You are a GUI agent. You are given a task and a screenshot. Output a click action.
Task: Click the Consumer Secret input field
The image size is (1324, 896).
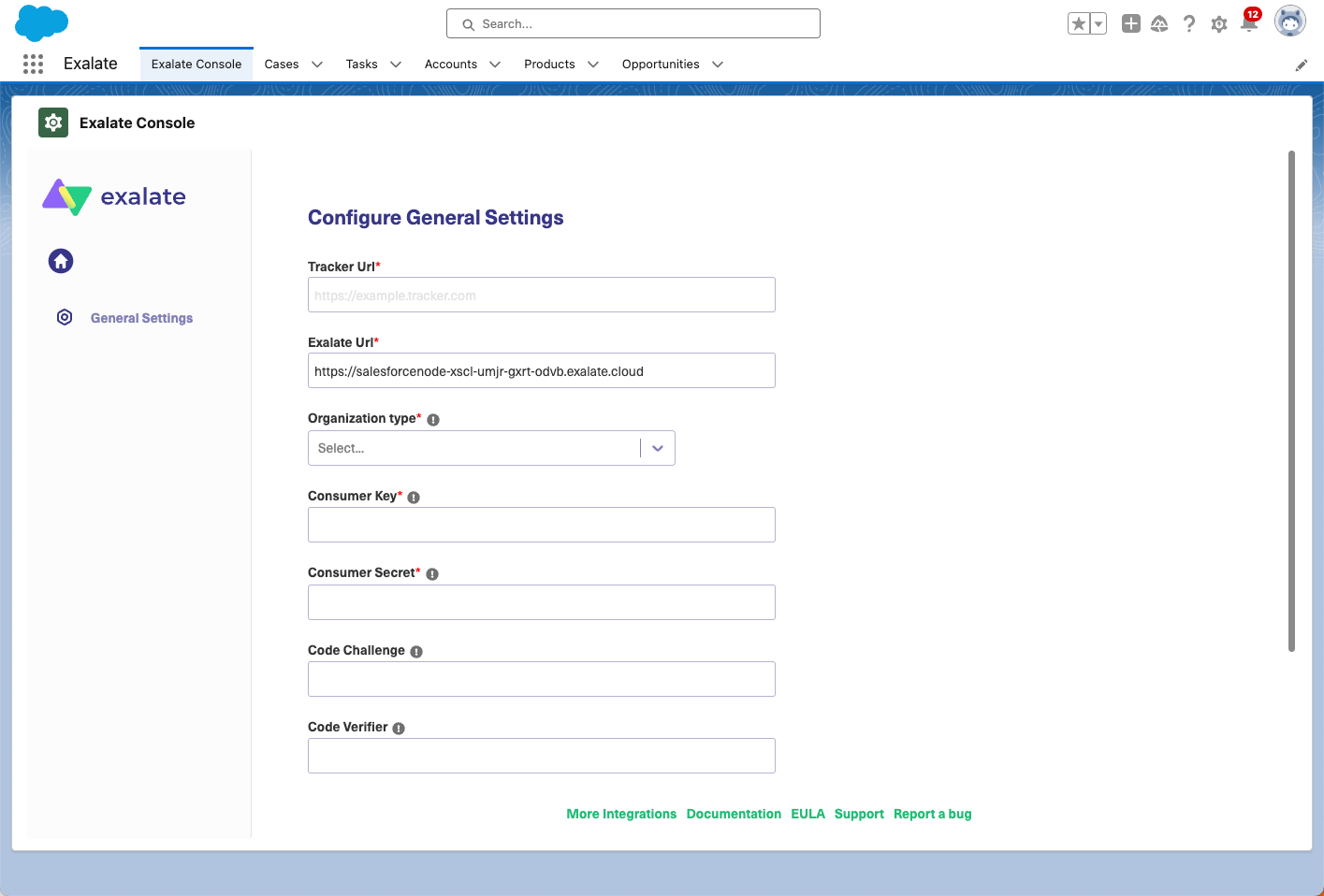(x=542, y=602)
